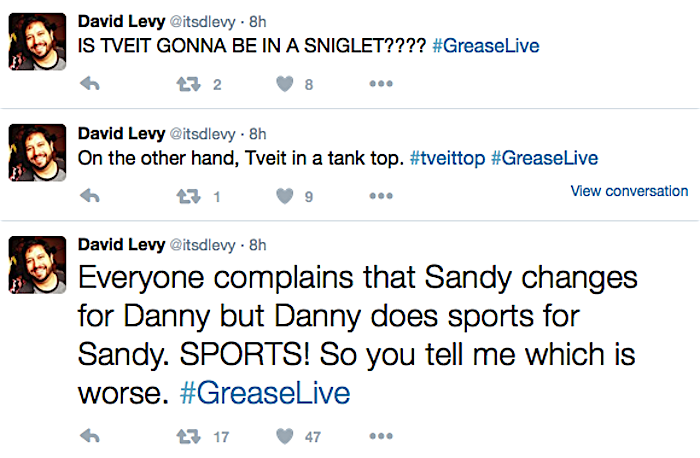Open the 8h timestamp on the Sandy tweet

(257, 245)
